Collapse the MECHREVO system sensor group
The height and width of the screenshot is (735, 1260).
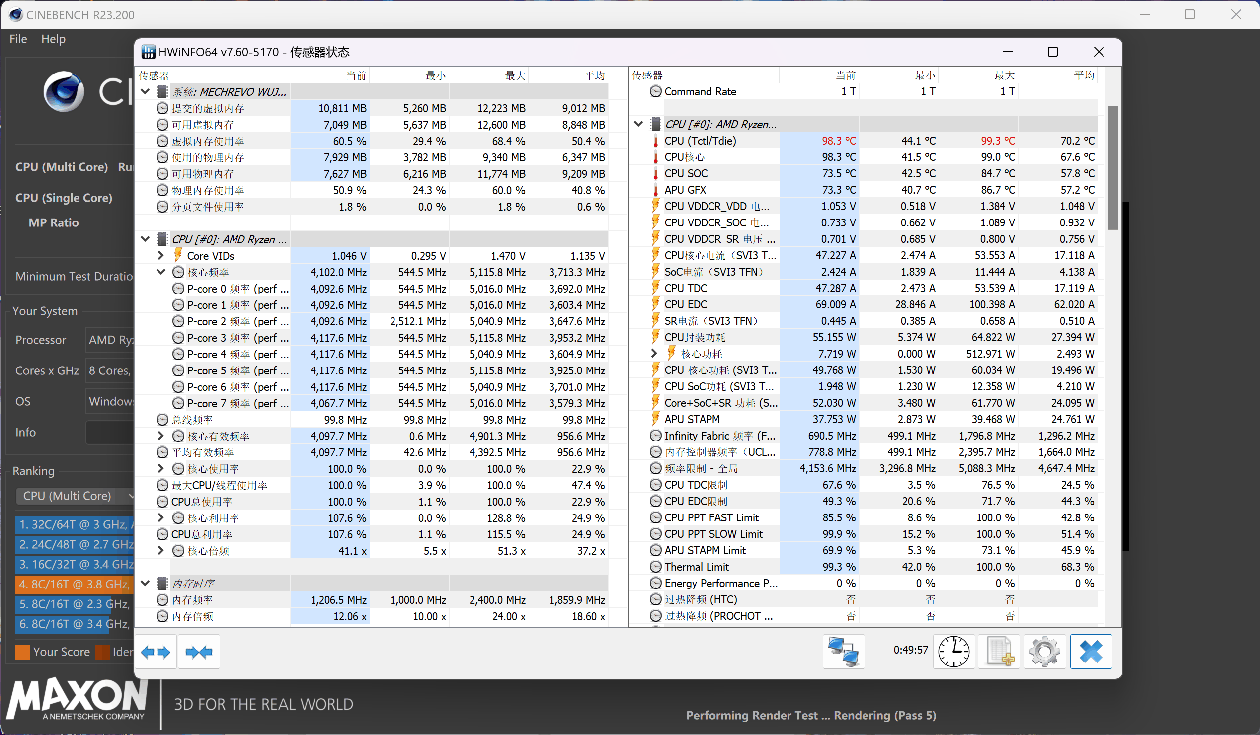tap(147, 92)
